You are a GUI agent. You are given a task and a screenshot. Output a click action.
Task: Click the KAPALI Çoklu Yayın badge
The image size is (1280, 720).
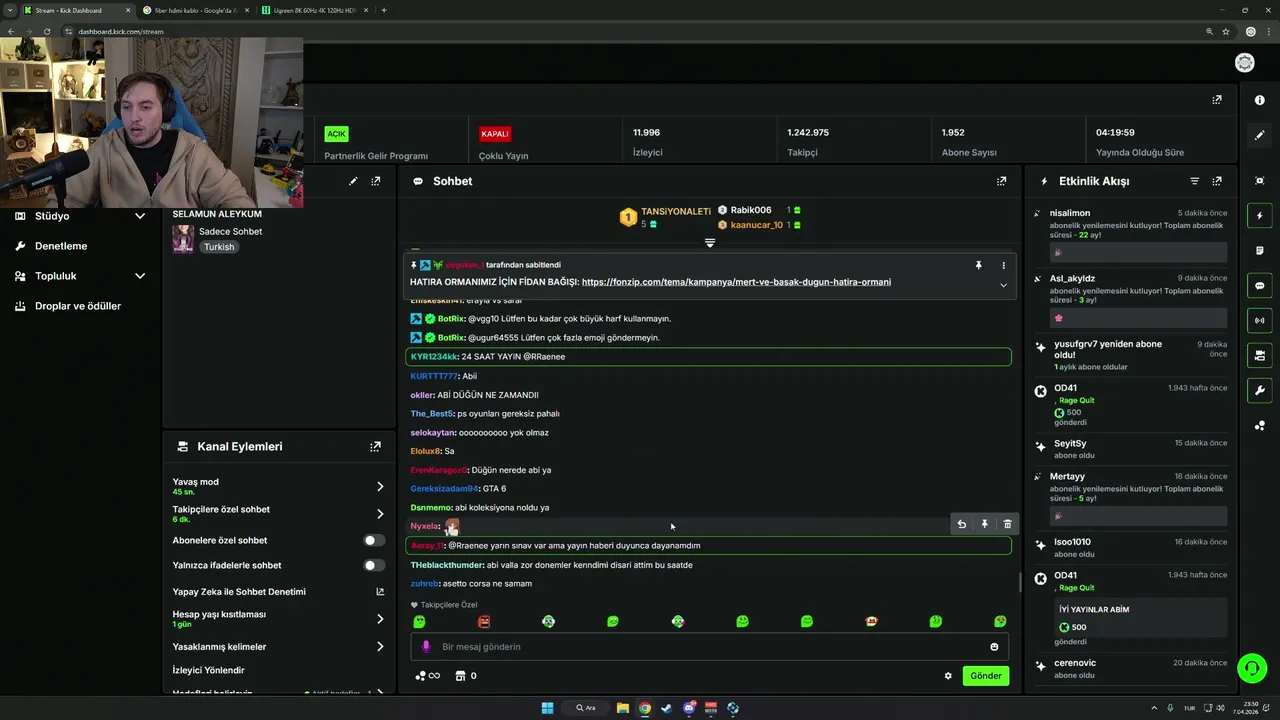pos(495,134)
